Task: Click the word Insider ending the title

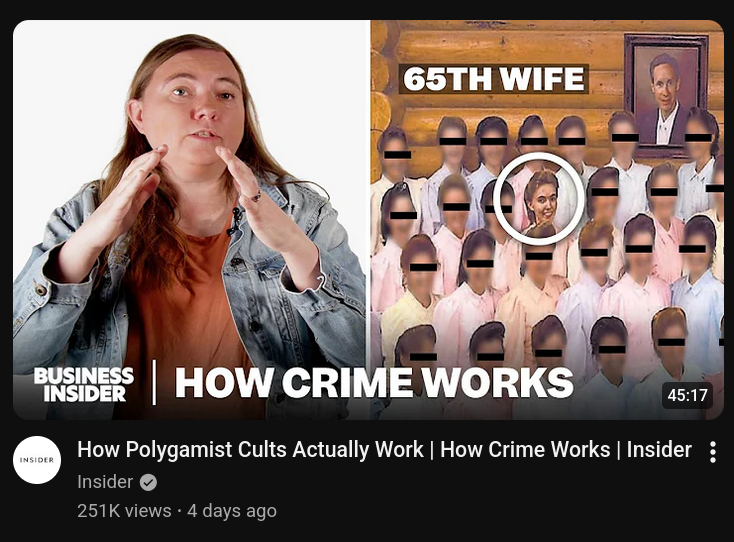Action: point(659,450)
